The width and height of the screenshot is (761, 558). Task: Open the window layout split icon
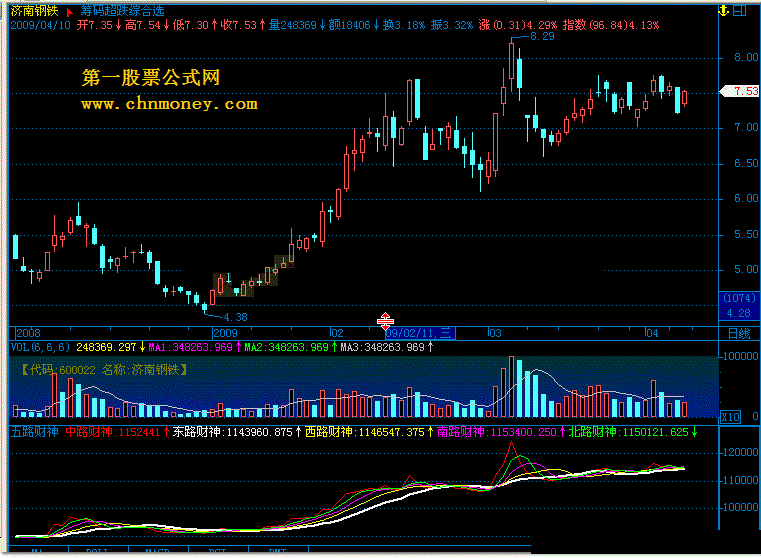pos(740,11)
